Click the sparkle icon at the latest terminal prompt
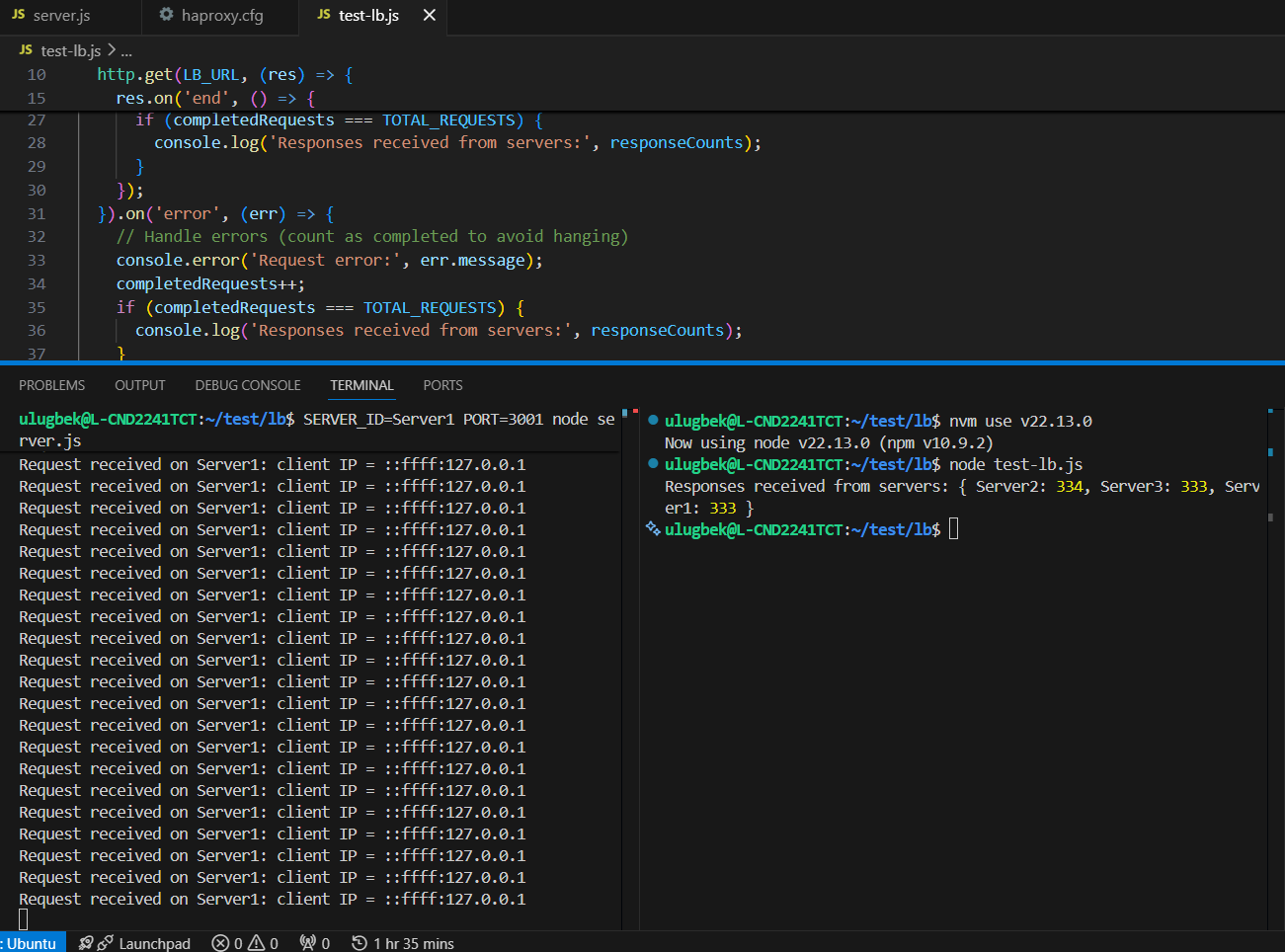 [x=653, y=529]
